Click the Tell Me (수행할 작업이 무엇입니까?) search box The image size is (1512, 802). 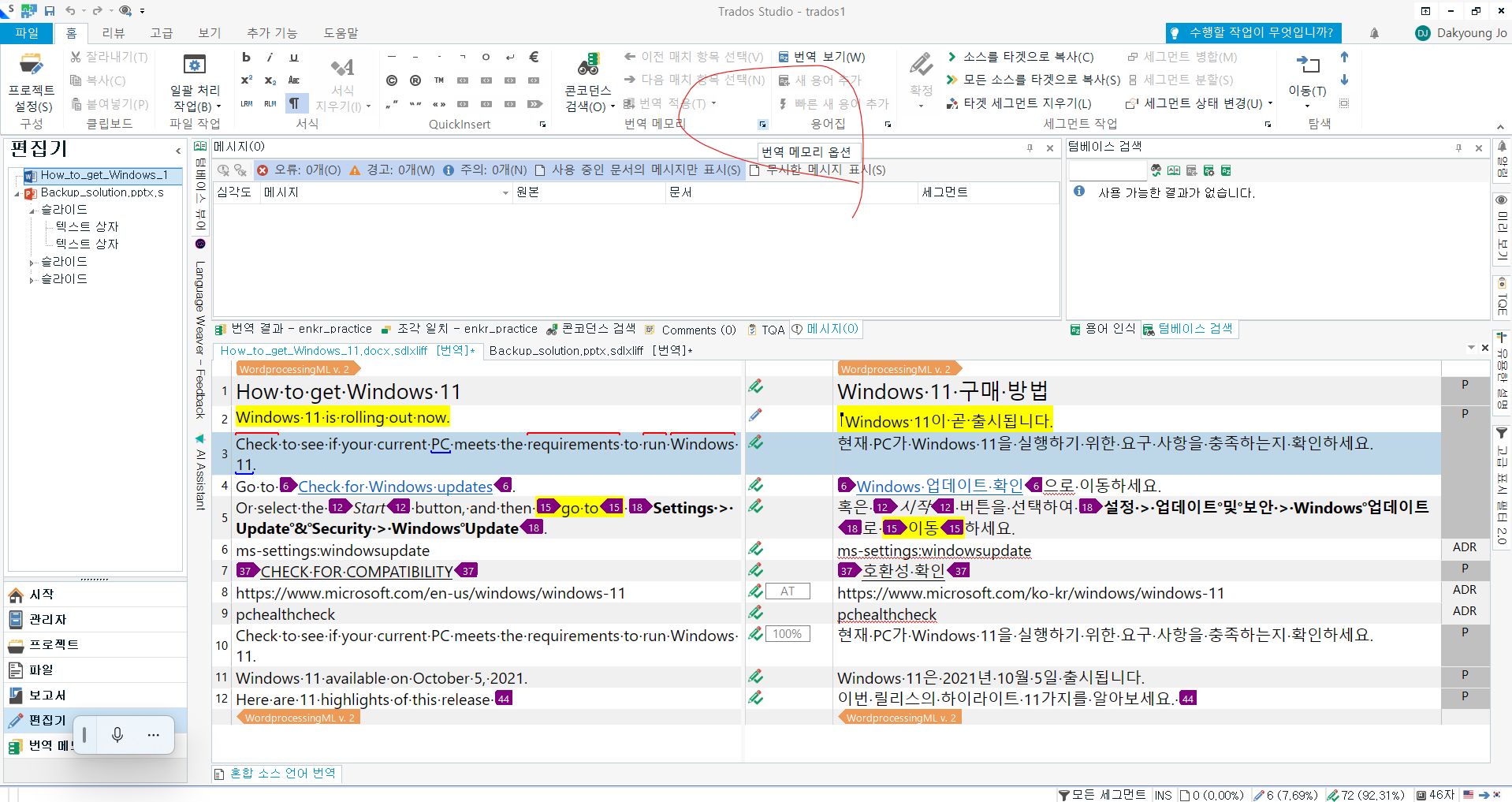[1253, 33]
